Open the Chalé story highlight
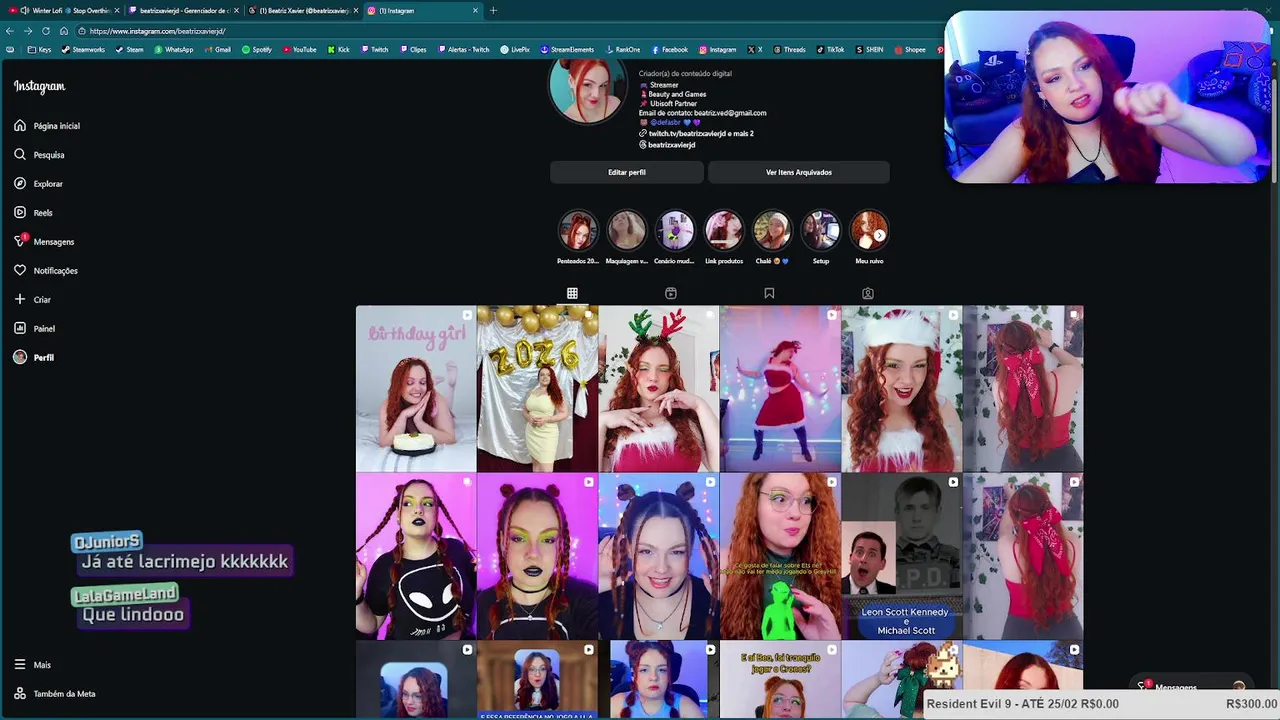This screenshot has height=720, width=1280. [772, 237]
